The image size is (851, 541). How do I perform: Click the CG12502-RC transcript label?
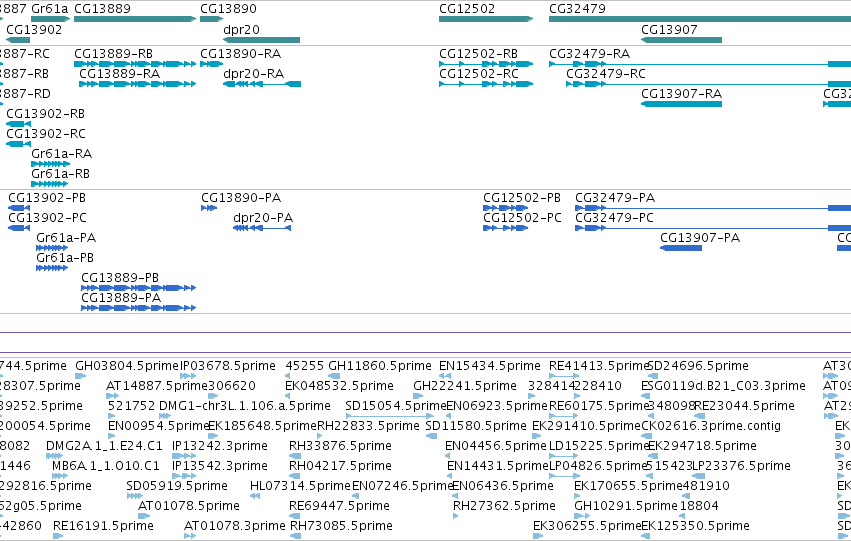coord(479,74)
